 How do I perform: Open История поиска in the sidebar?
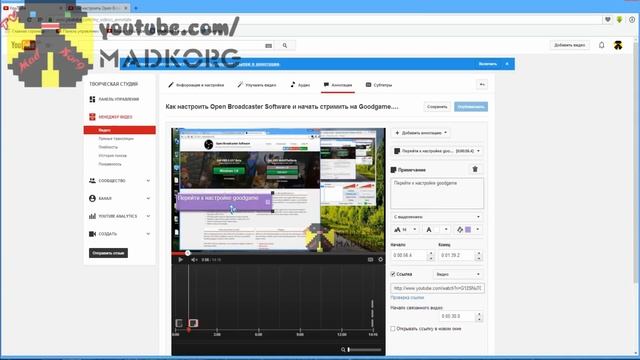click(113, 156)
